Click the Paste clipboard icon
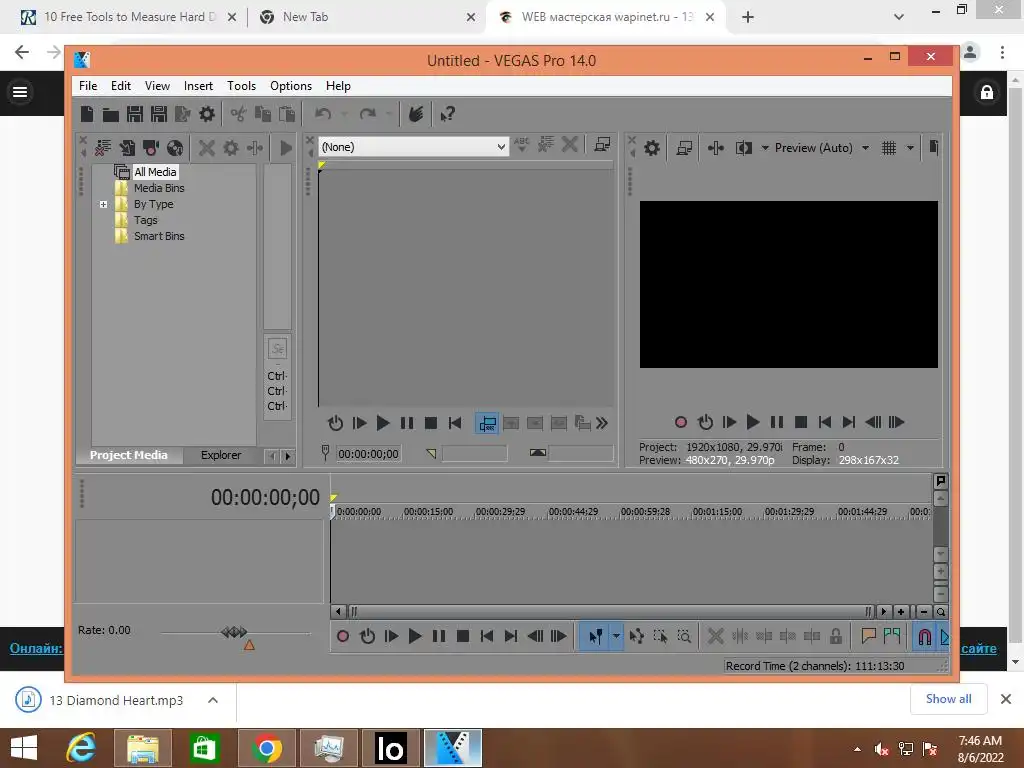 click(x=287, y=114)
